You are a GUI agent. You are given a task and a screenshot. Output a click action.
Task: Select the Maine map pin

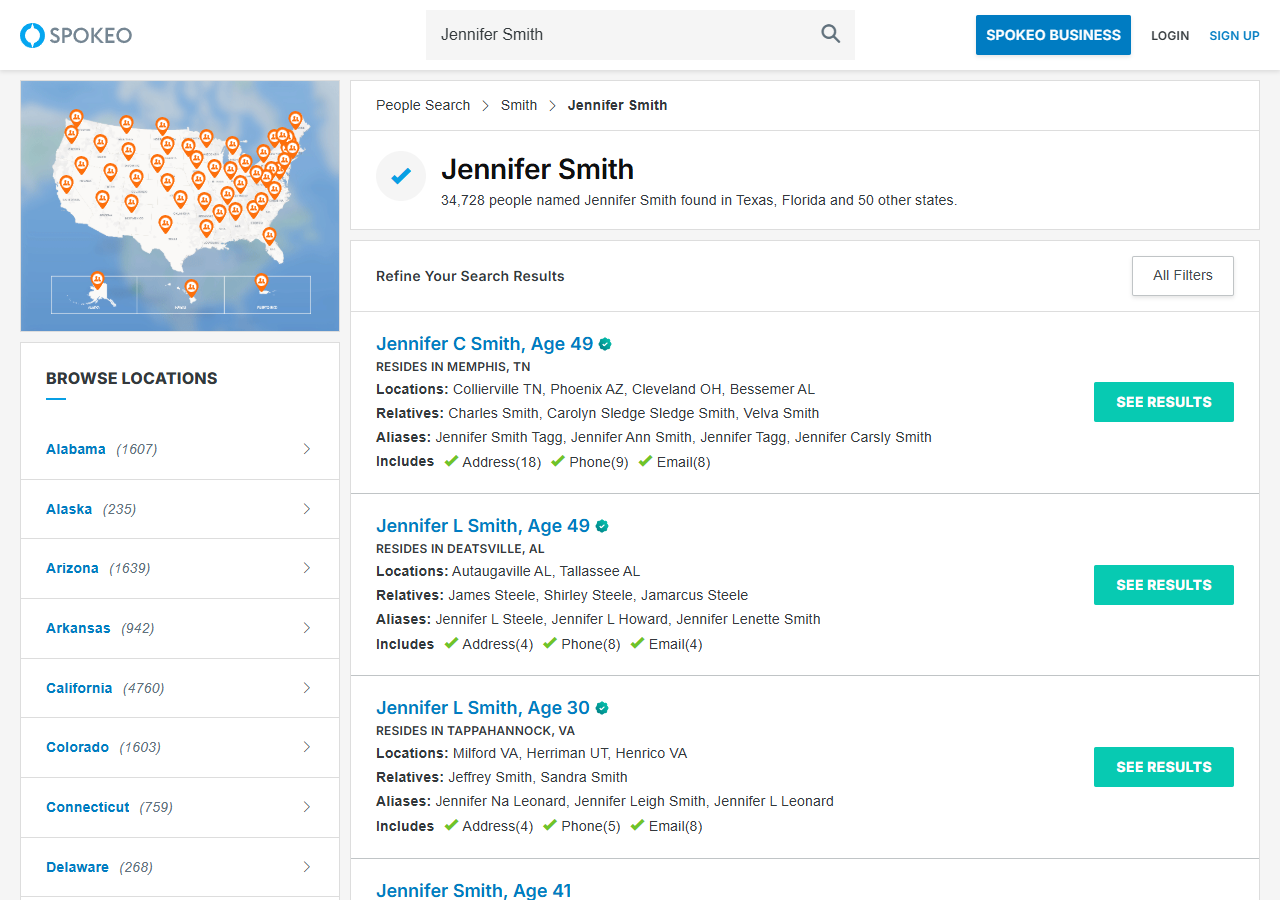click(296, 120)
